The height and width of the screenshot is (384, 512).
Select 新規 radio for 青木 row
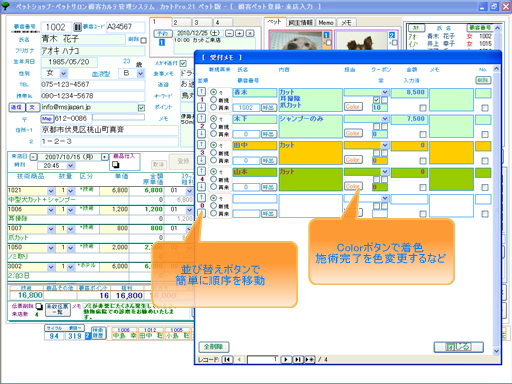point(213,100)
